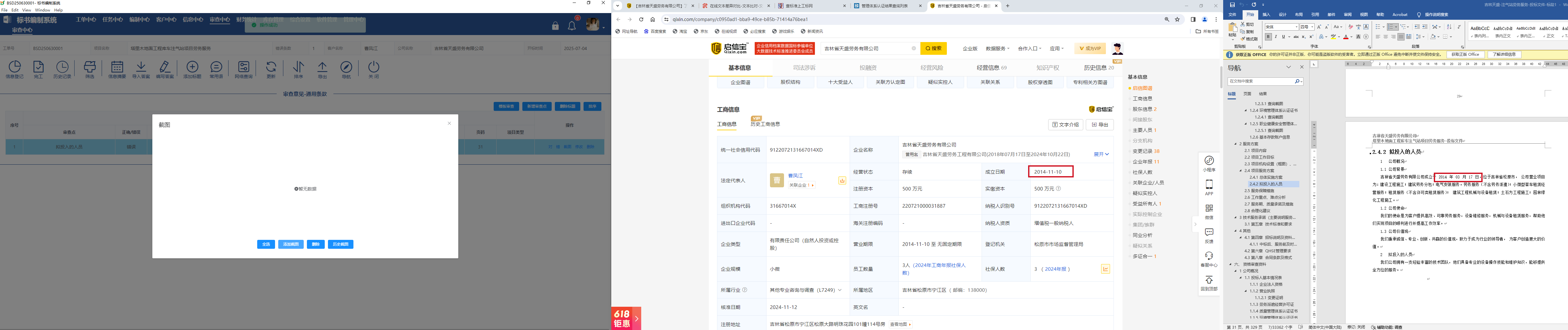Click the orange 搜索 button

(933, 49)
